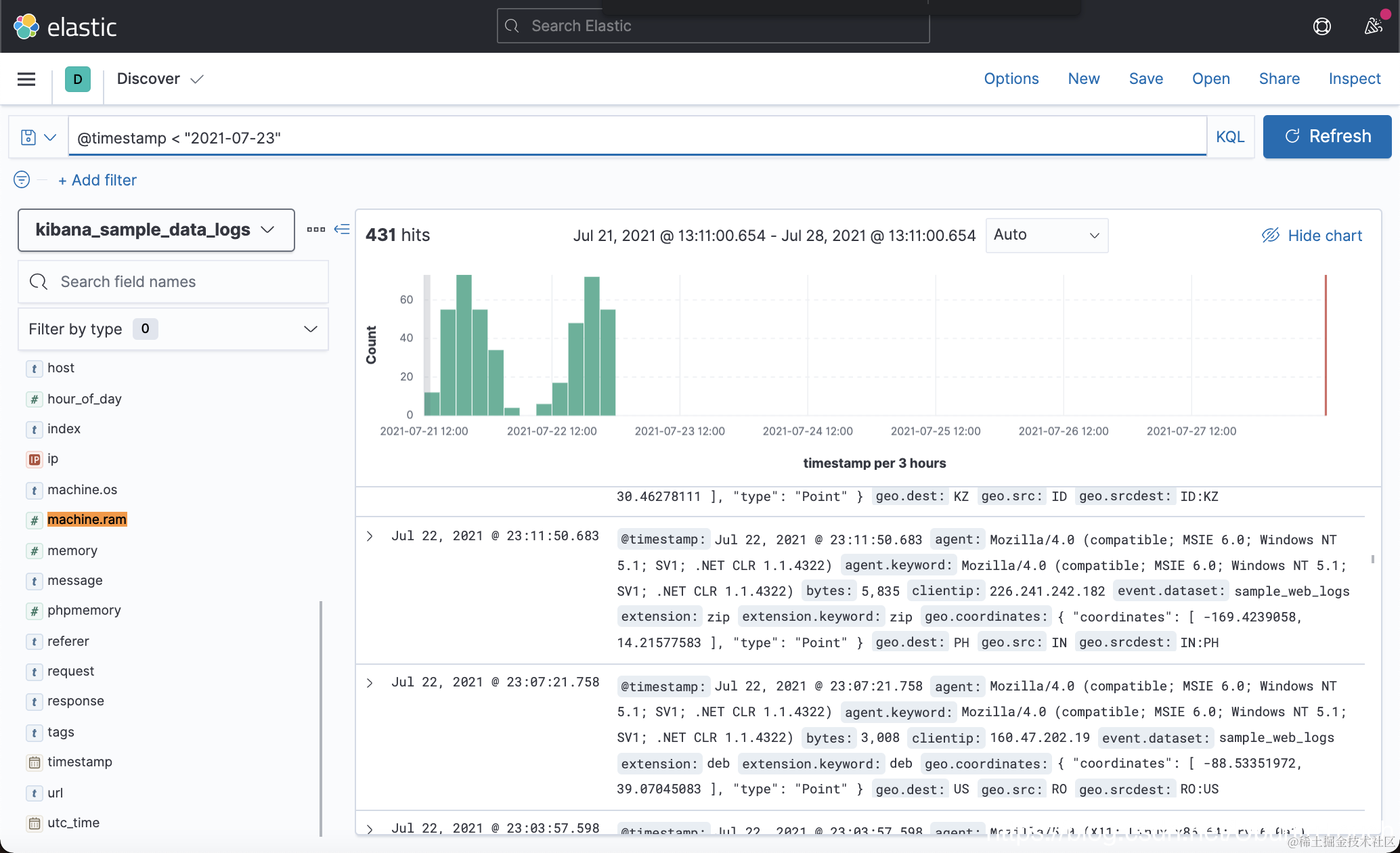
Task: Click the Search Elastic field
Action: coord(713,26)
